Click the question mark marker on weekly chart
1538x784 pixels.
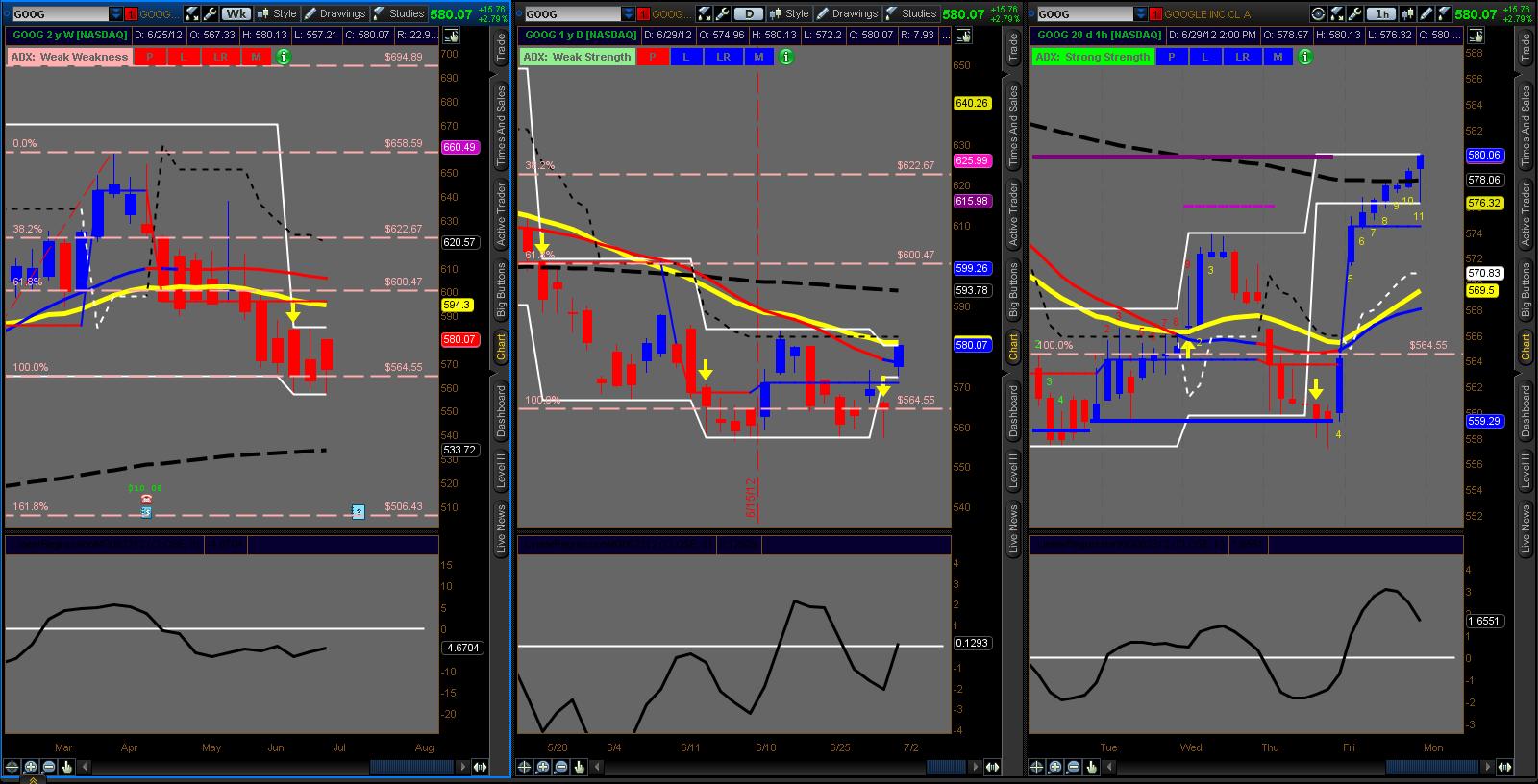coord(359,511)
